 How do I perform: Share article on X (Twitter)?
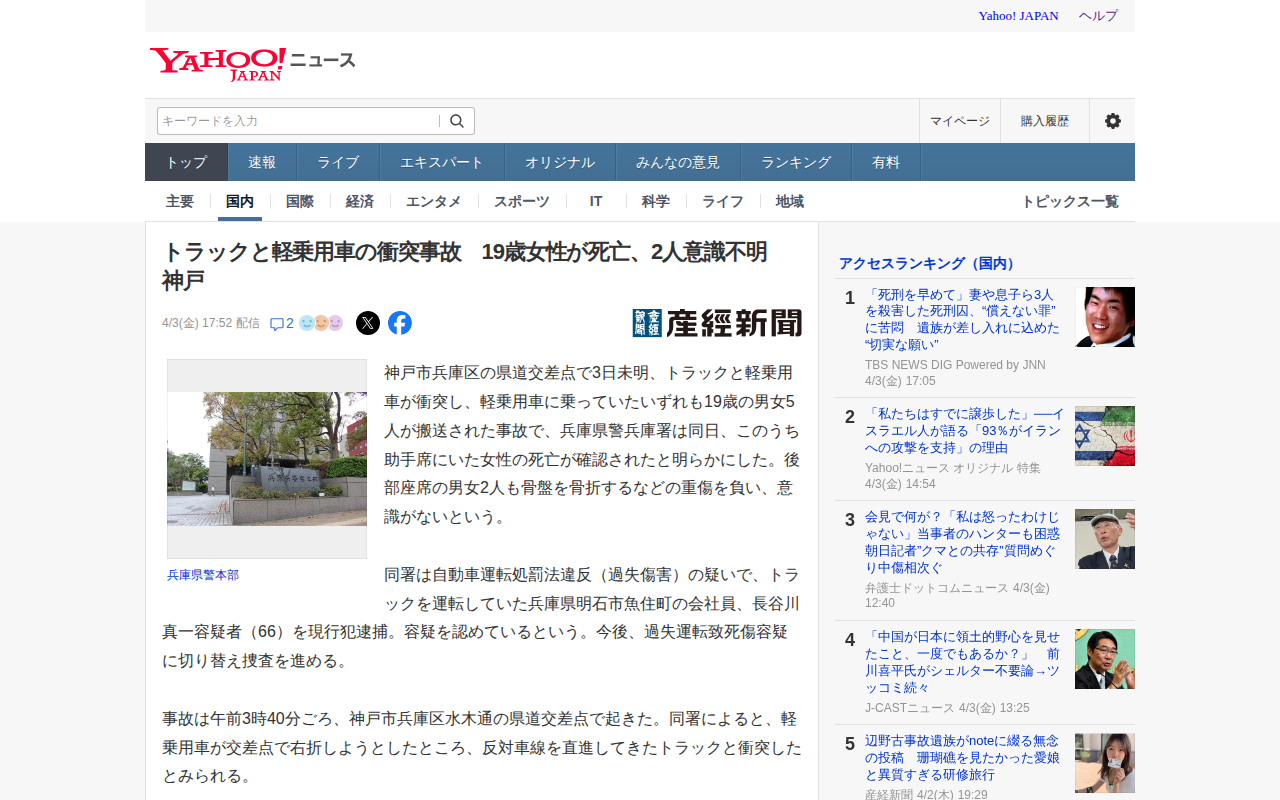coord(368,323)
